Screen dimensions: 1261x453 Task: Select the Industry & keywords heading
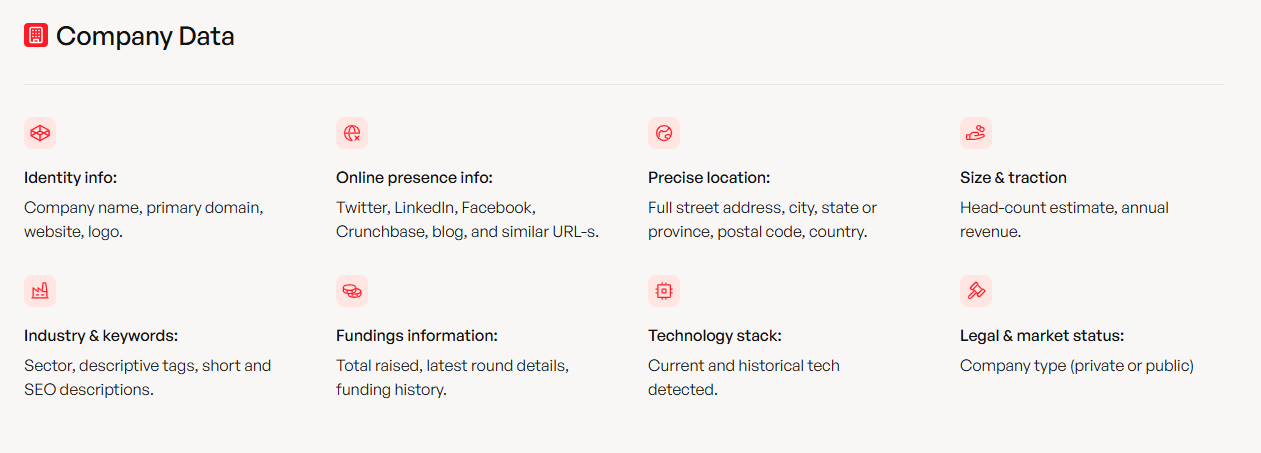pos(101,336)
